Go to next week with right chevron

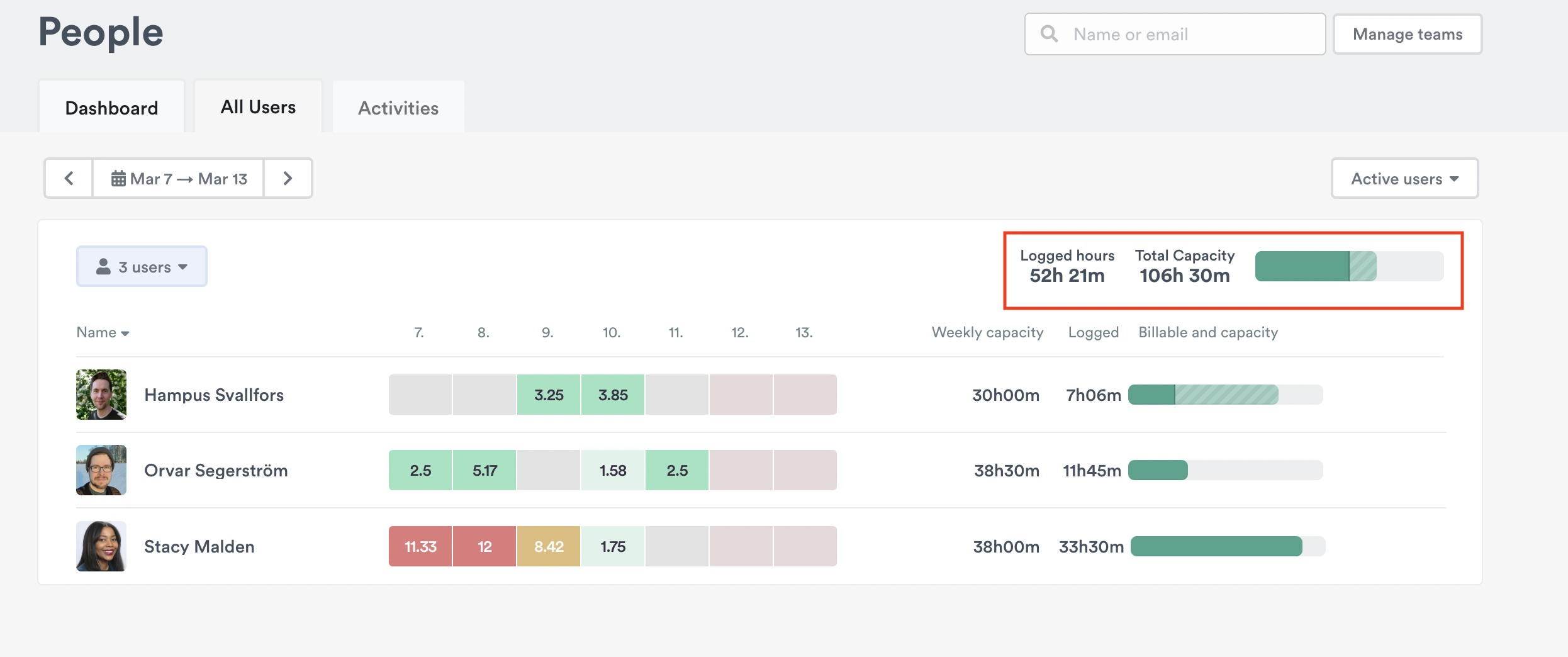tap(288, 179)
